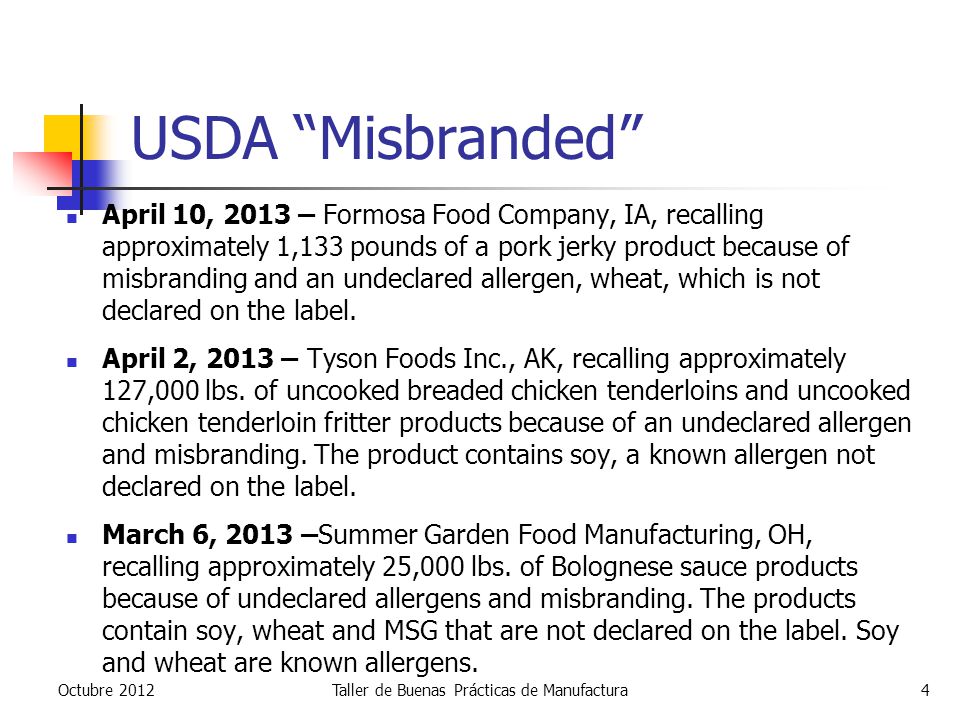Image resolution: width=960 pixels, height=720 pixels.
Task: Select the yellow square in the title decoration
Action: (62, 133)
